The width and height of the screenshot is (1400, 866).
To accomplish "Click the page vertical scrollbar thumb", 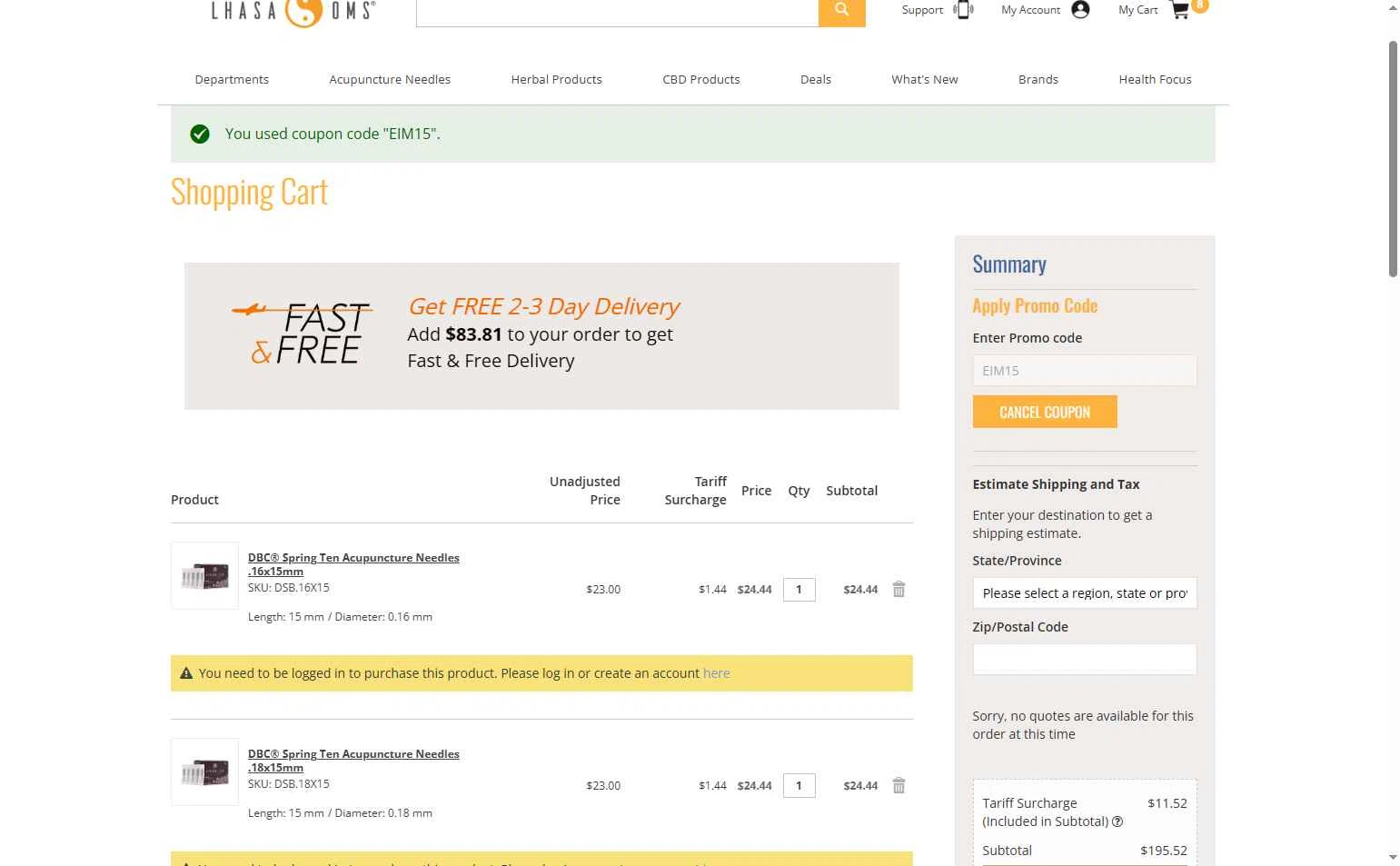I will point(1393,159).
